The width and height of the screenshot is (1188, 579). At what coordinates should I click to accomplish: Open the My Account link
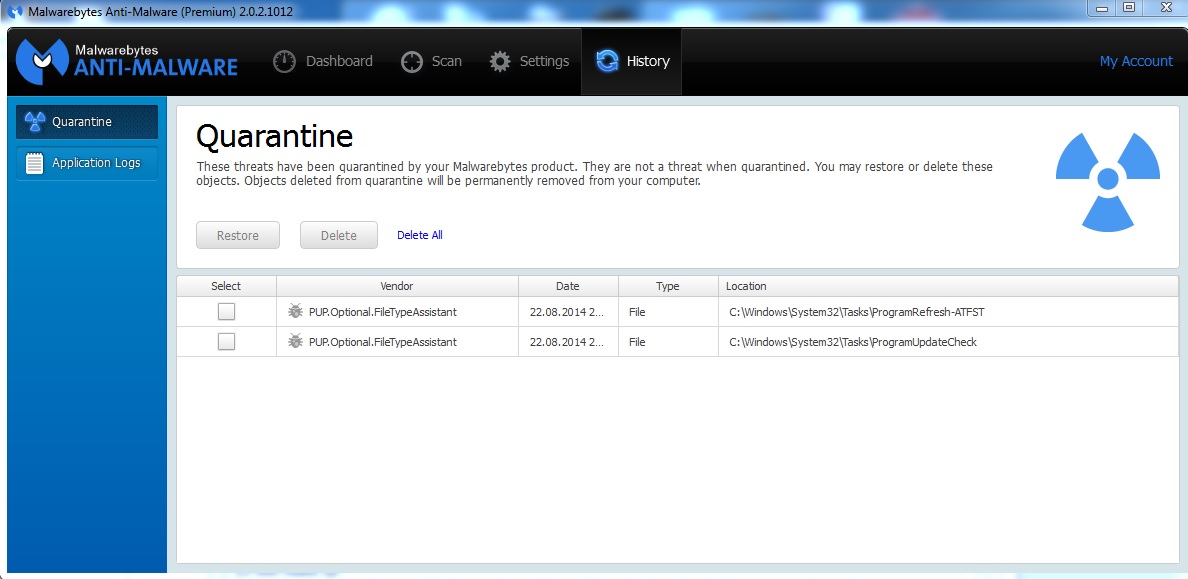coord(1136,61)
